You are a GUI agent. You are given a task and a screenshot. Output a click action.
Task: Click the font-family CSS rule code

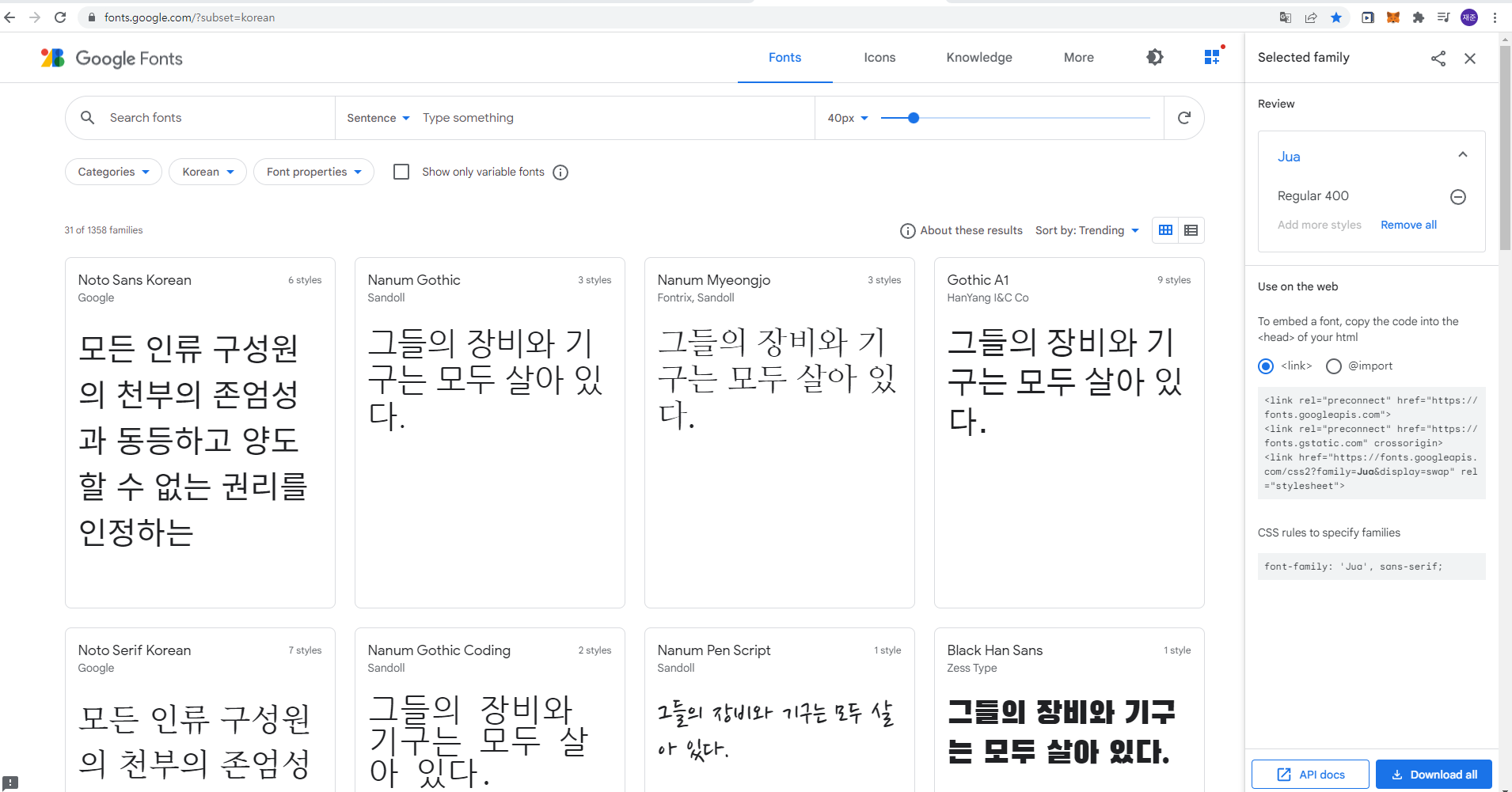coord(1371,567)
